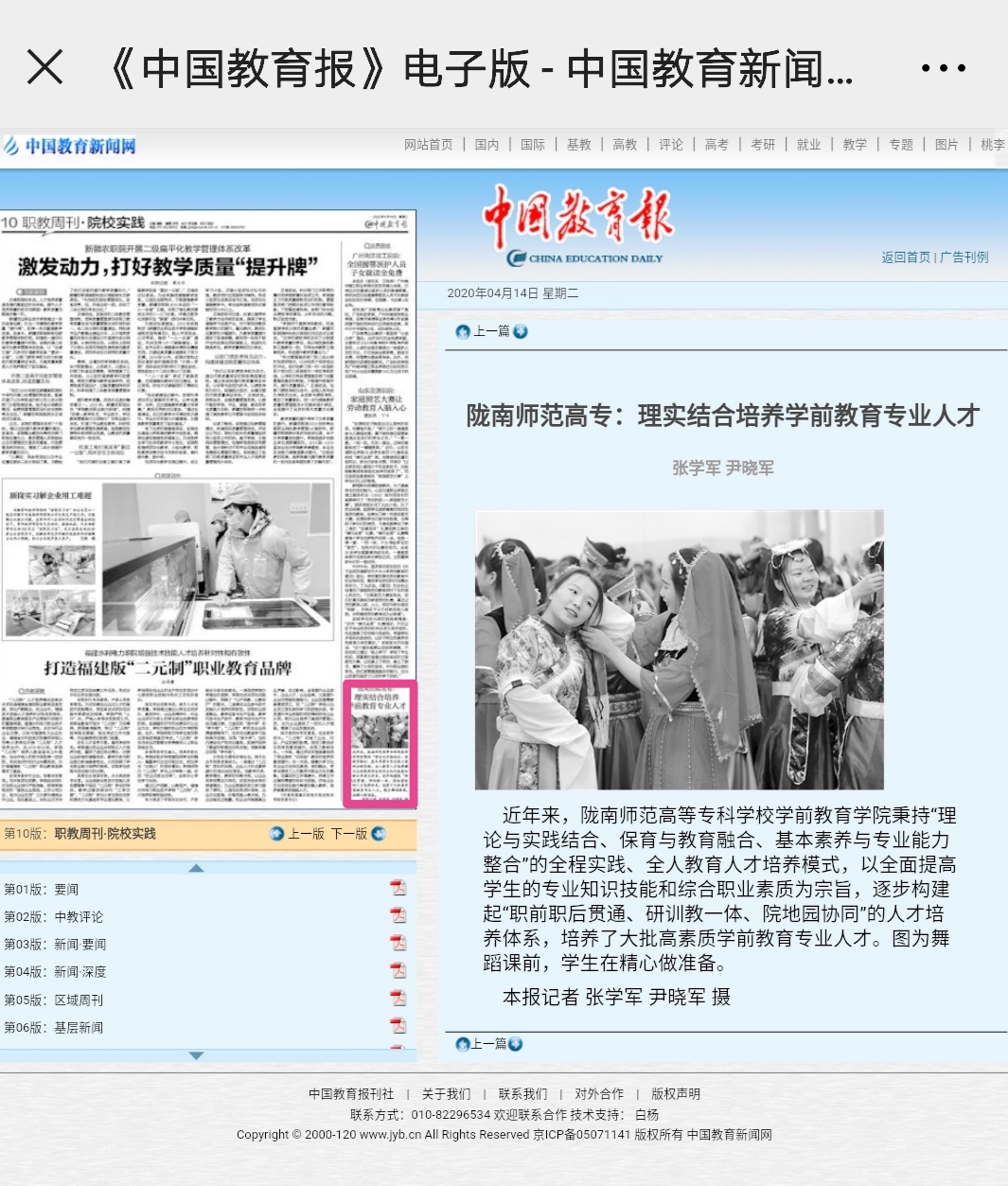Select 评论 in the top navigation
Image resolution: width=1008 pixels, height=1186 pixels.
click(671, 145)
